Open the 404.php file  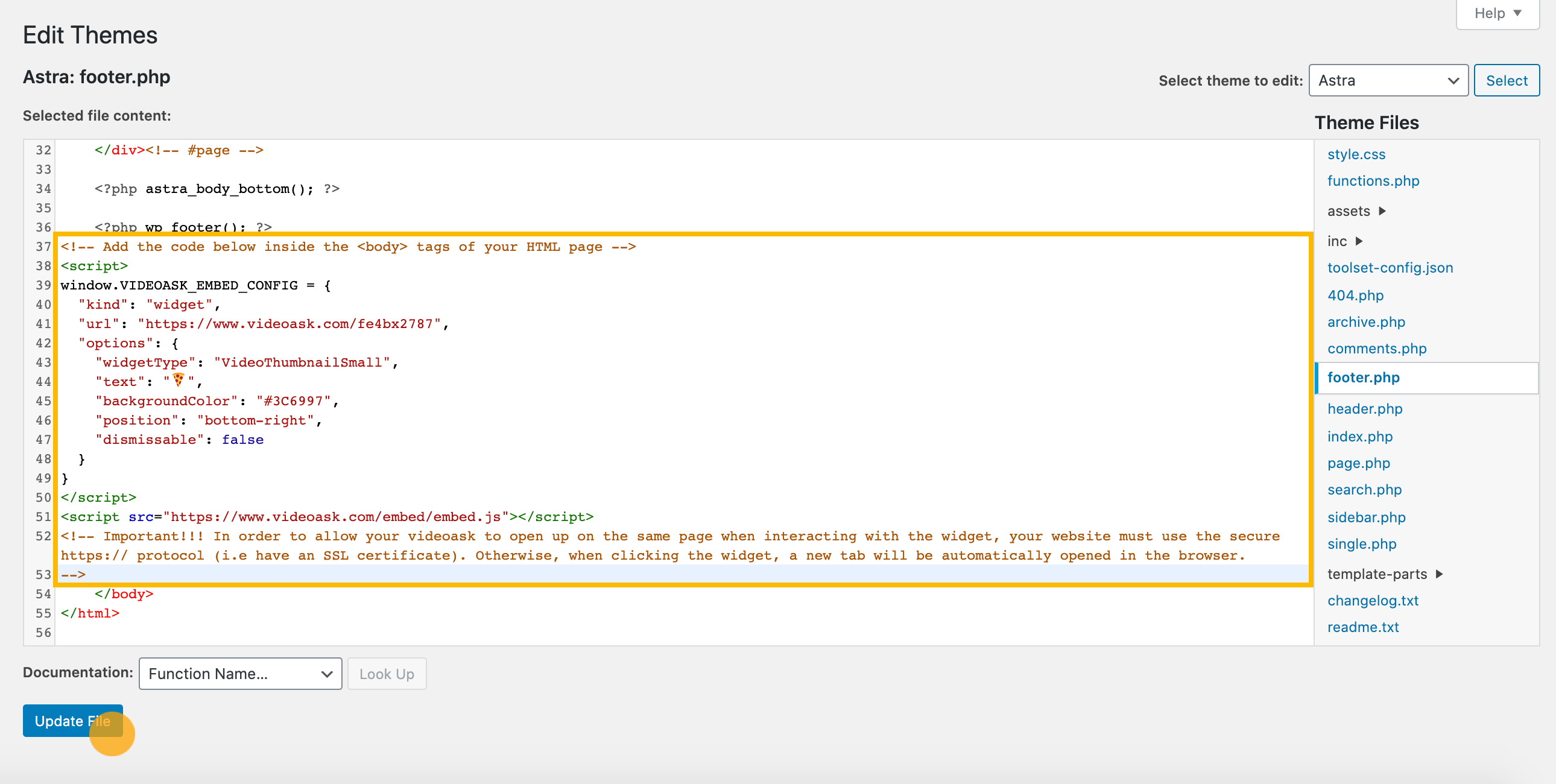click(1355, 296)
